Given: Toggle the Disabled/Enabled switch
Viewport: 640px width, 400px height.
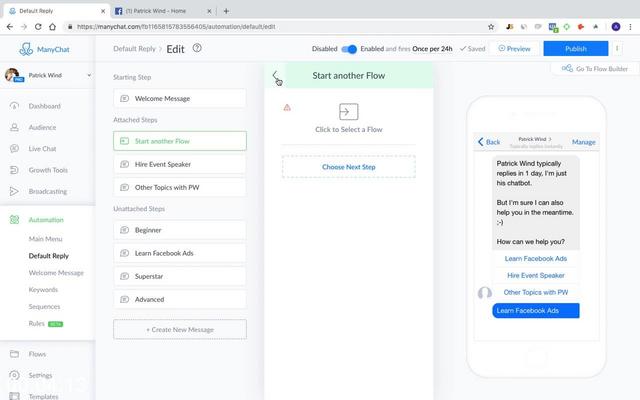Looking at the screenshot, I should pos(349,49).
